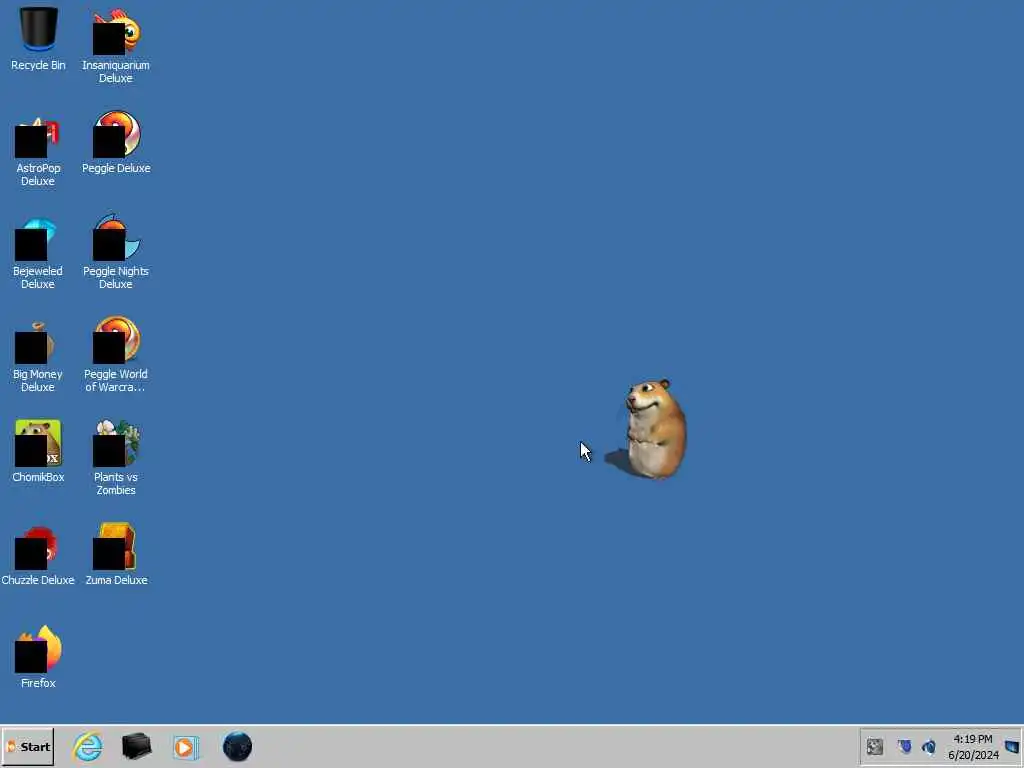Viewport: 1024px width, 768px height.
Task: Select the Bejeweled Deluxe shortcut
Action: (x=38, y=252)
